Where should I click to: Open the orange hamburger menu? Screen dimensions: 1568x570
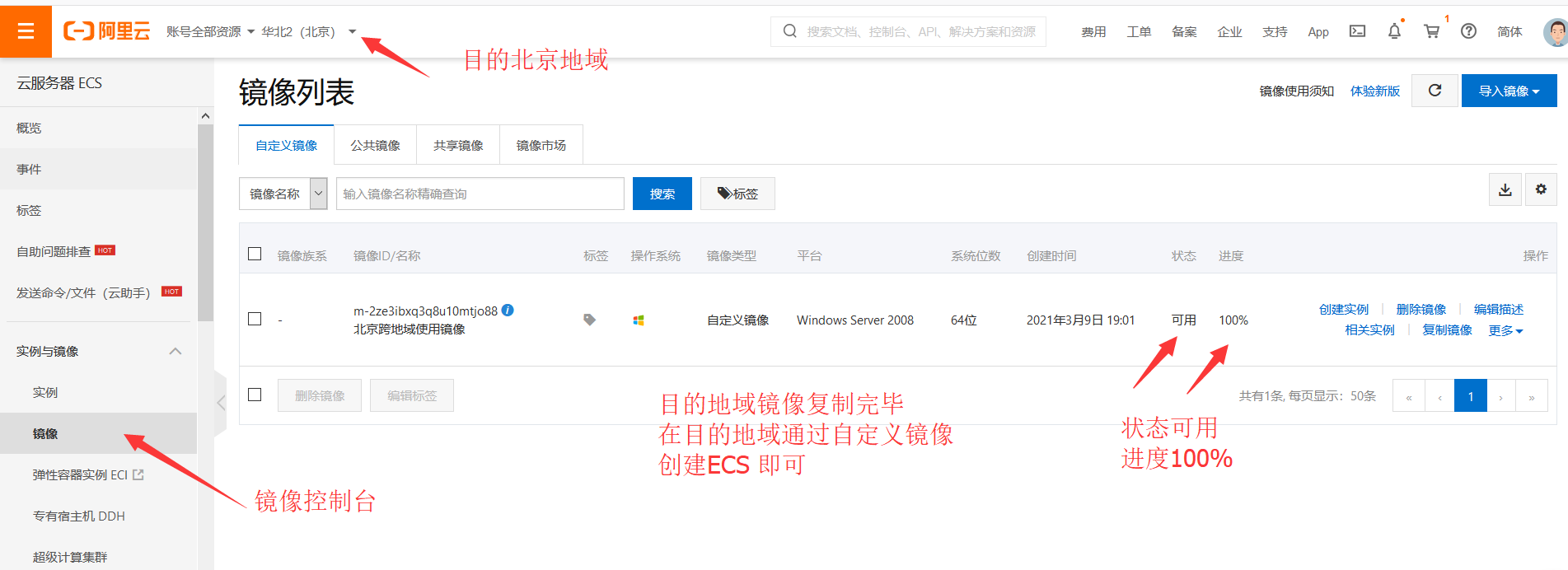[x=26, y=31]
